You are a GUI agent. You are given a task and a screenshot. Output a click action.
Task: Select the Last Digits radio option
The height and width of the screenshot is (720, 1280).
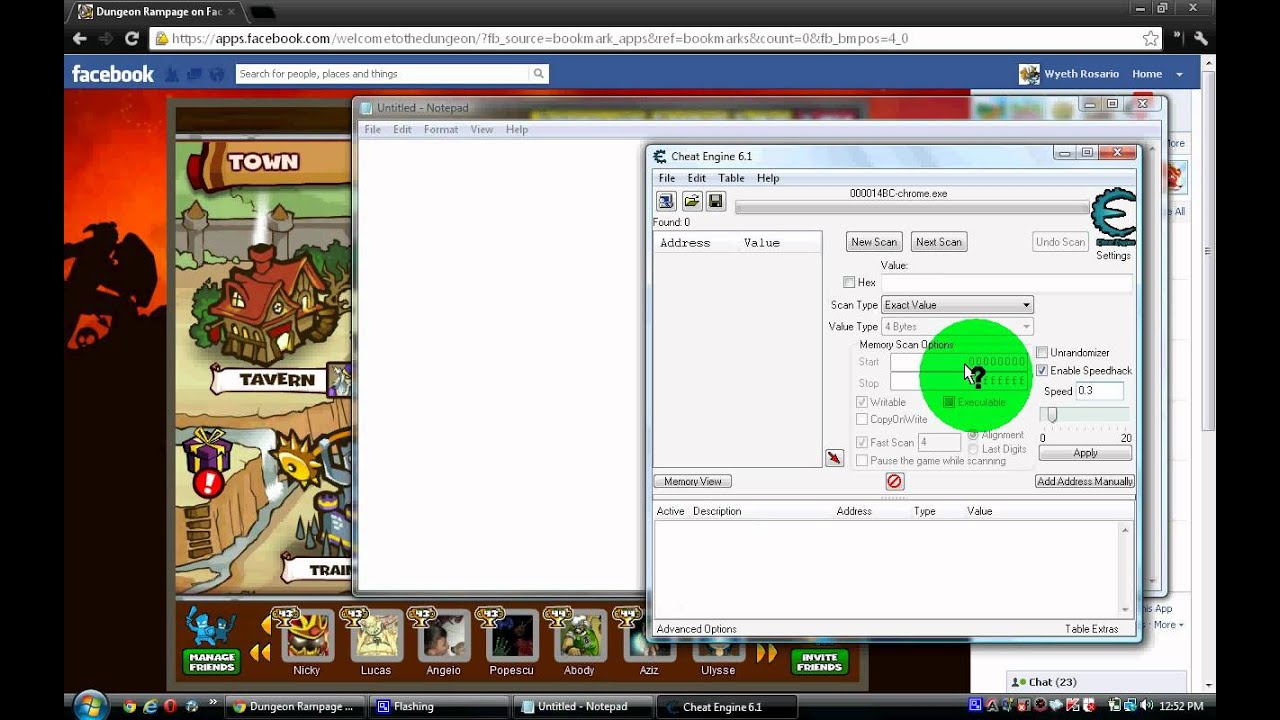click(973, 449)
